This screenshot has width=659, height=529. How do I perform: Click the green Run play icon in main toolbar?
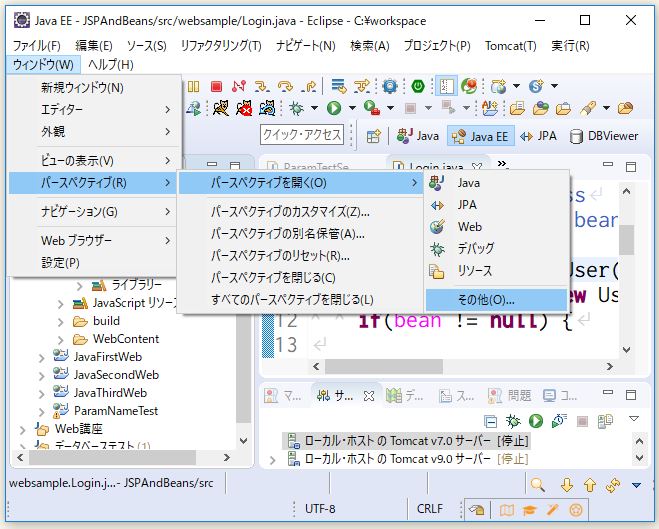334,108
